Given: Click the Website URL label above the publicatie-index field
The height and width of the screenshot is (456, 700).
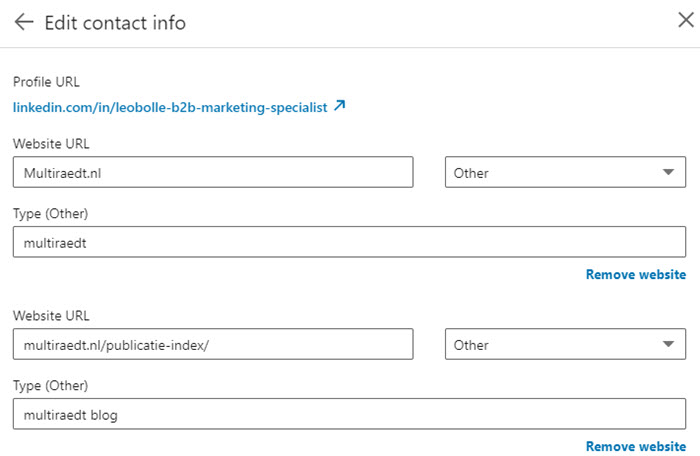Looking at the screenshot, I should (51, 315).
